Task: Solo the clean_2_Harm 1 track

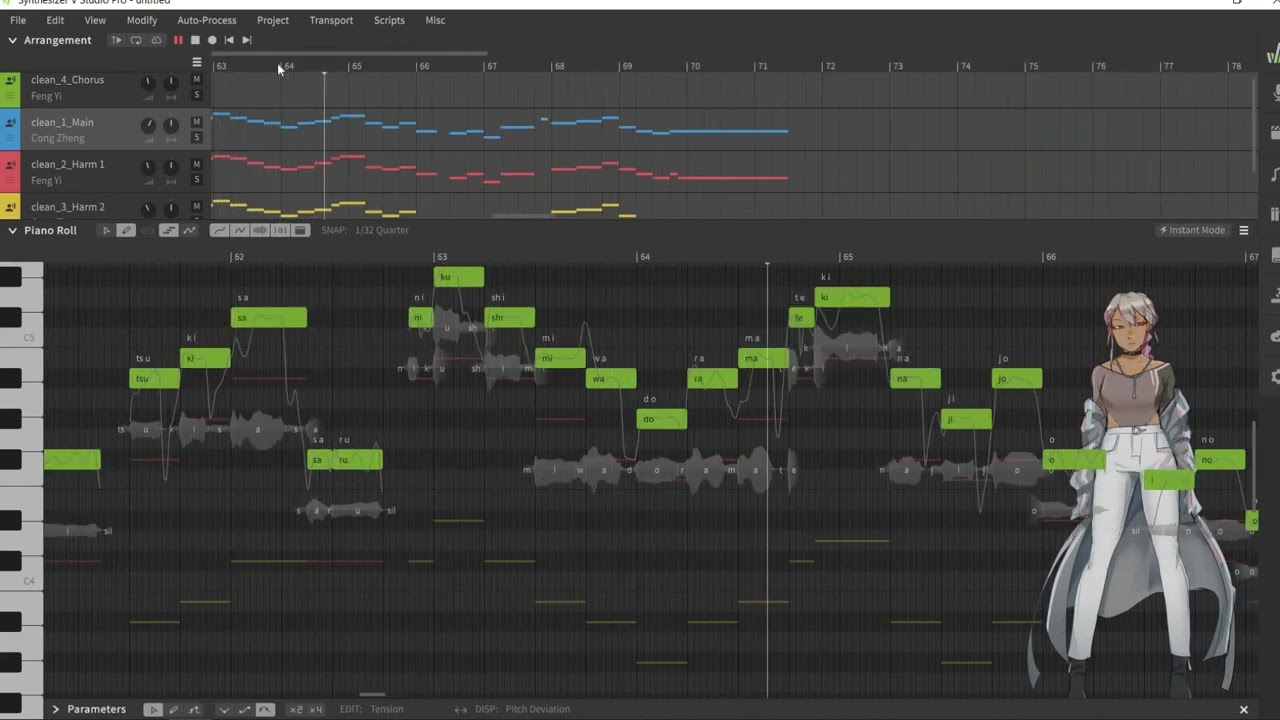Action: click(196, 180)
